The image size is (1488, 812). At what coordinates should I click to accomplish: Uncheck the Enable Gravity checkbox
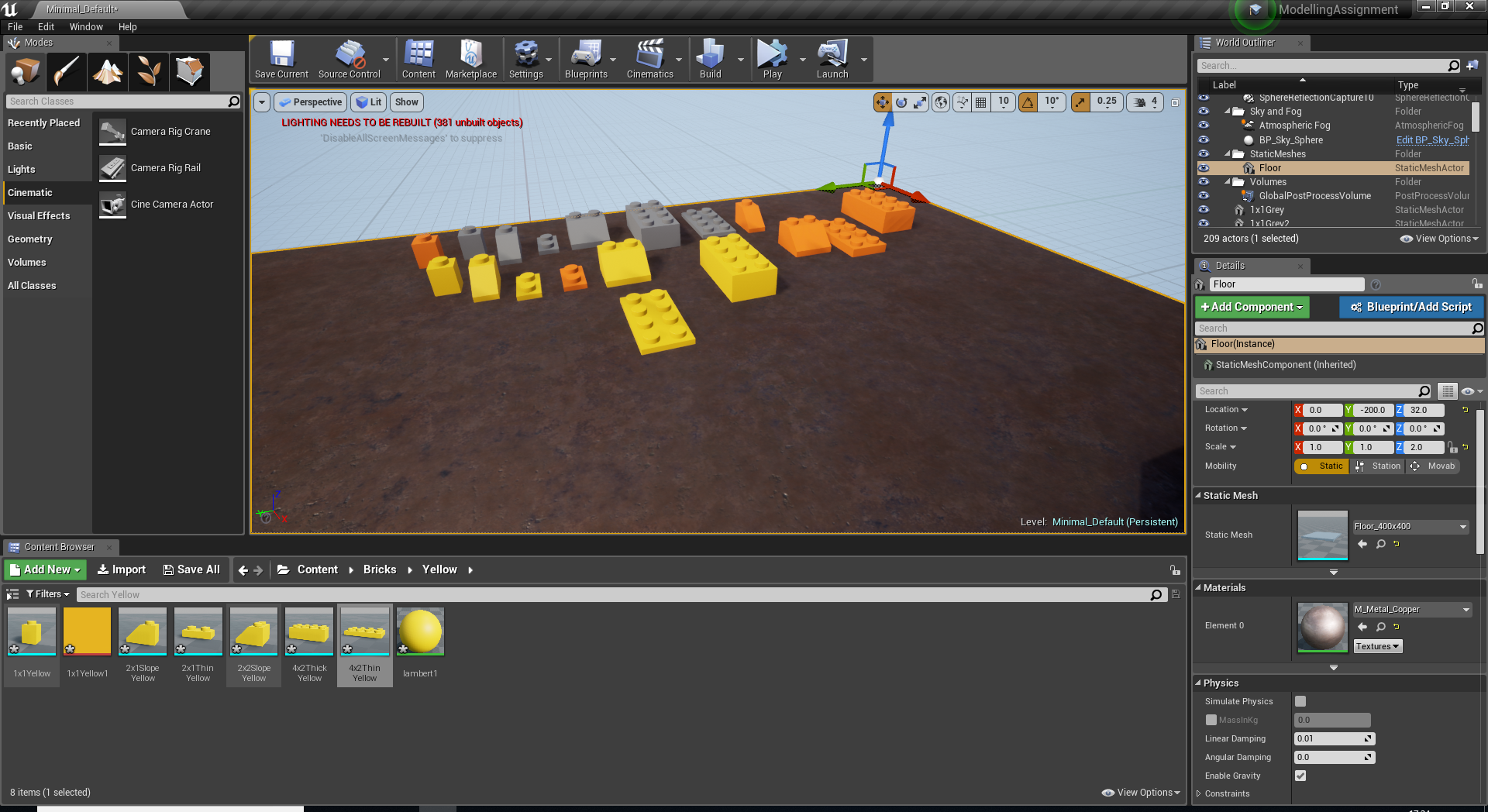pos(1300,776)
